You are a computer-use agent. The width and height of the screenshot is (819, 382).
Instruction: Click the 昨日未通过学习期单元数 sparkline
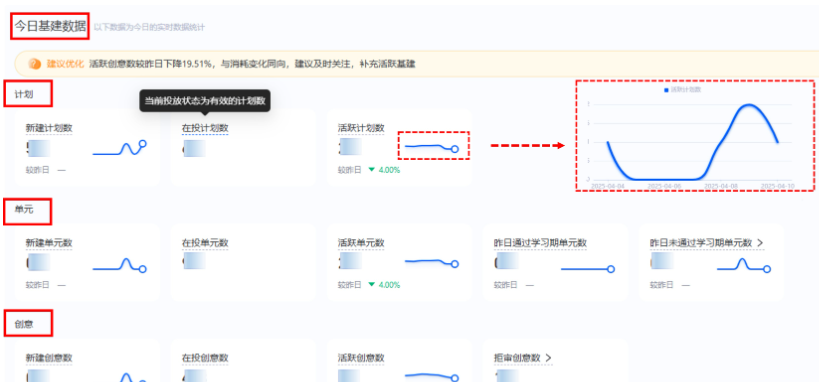[x=744, y=265]
